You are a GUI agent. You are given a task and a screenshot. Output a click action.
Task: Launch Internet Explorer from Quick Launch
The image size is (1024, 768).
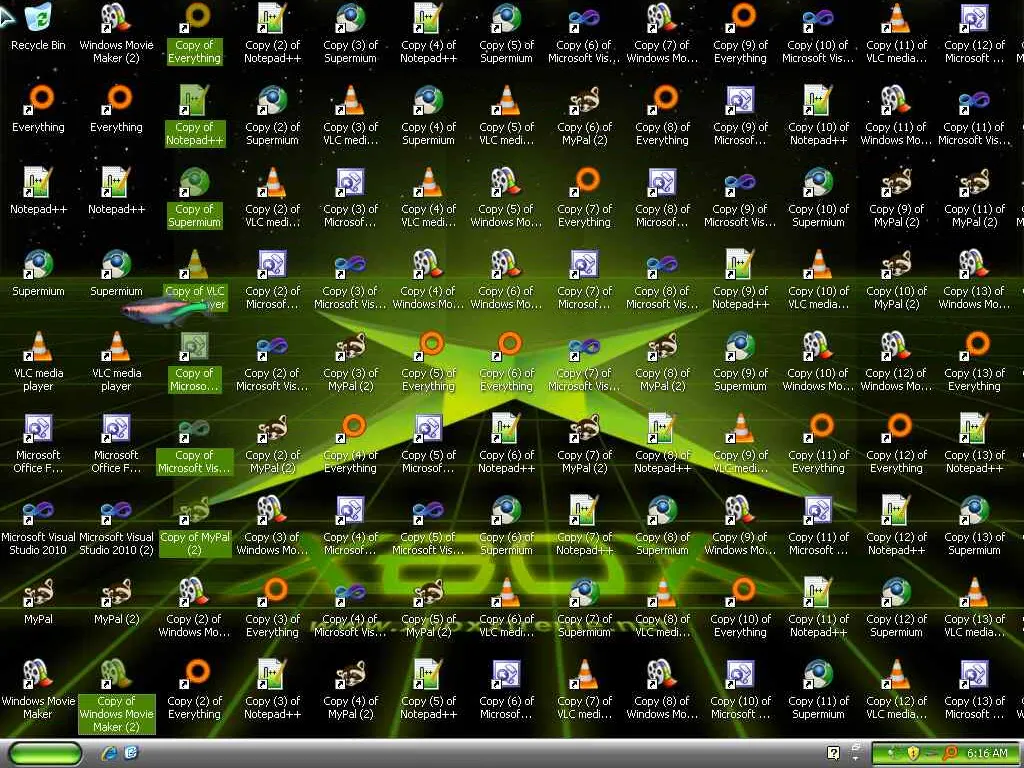109,753
